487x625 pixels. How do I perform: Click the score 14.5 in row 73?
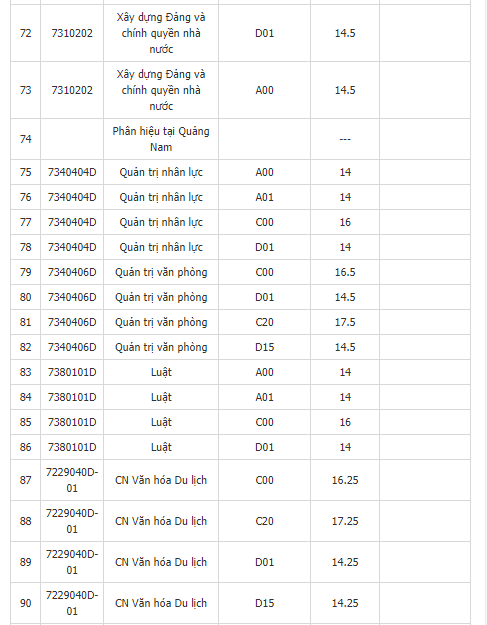click(x=345, y=90)
